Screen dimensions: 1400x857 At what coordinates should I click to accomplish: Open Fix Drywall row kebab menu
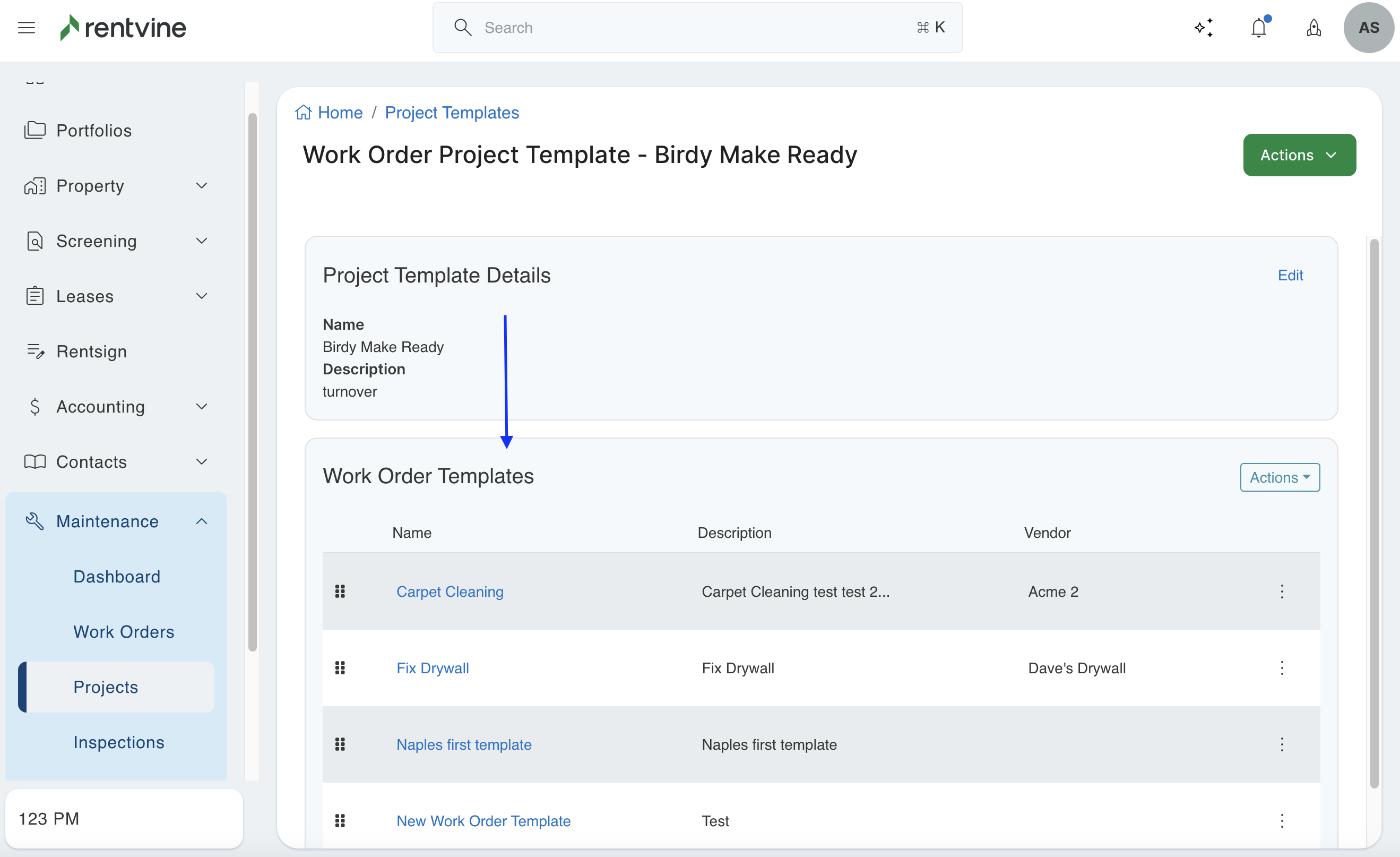tap(1282, 668)
